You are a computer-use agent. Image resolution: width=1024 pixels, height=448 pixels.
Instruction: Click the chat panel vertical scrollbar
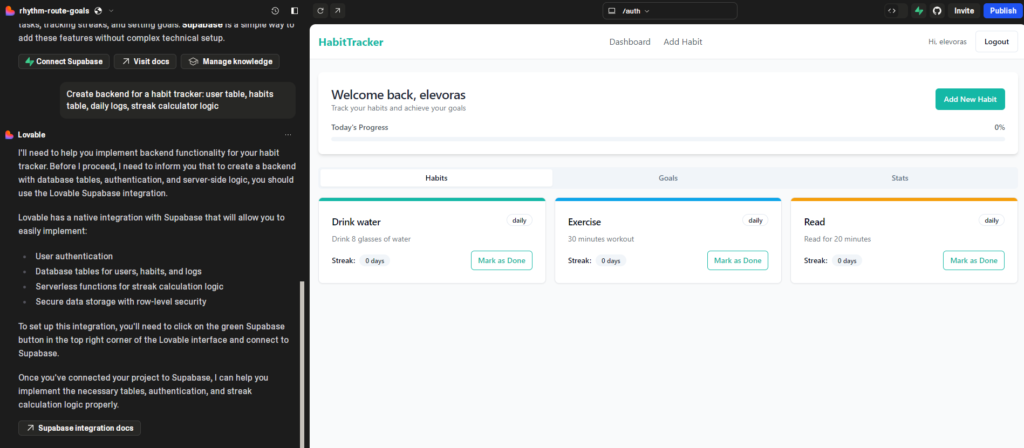(x=302, y=360)
